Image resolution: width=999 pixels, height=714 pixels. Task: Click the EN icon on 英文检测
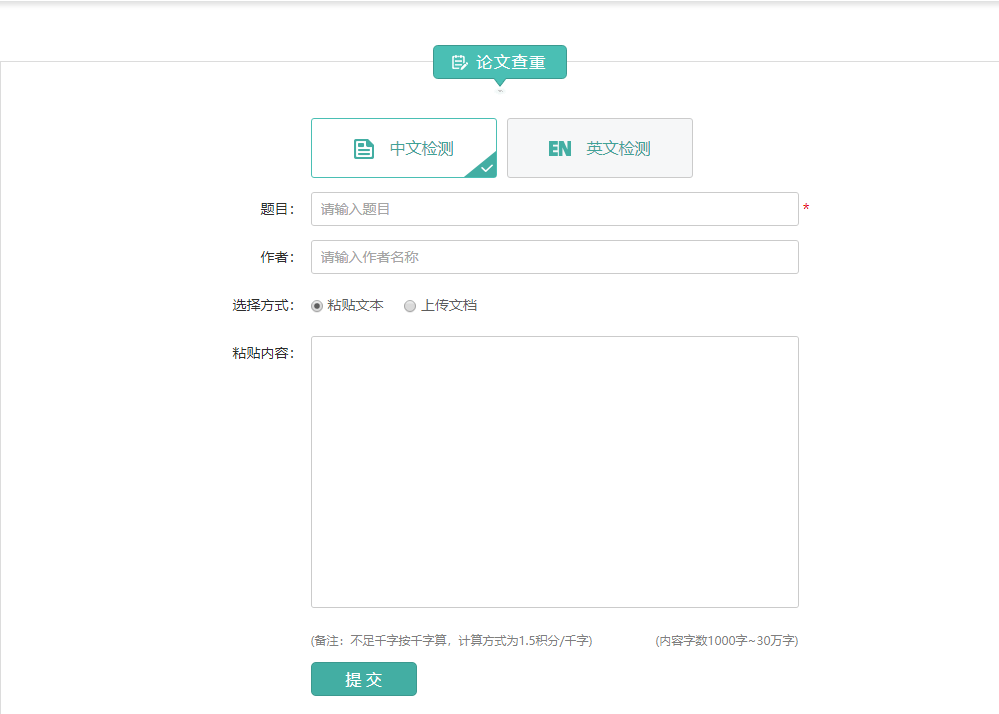point(560,149)
